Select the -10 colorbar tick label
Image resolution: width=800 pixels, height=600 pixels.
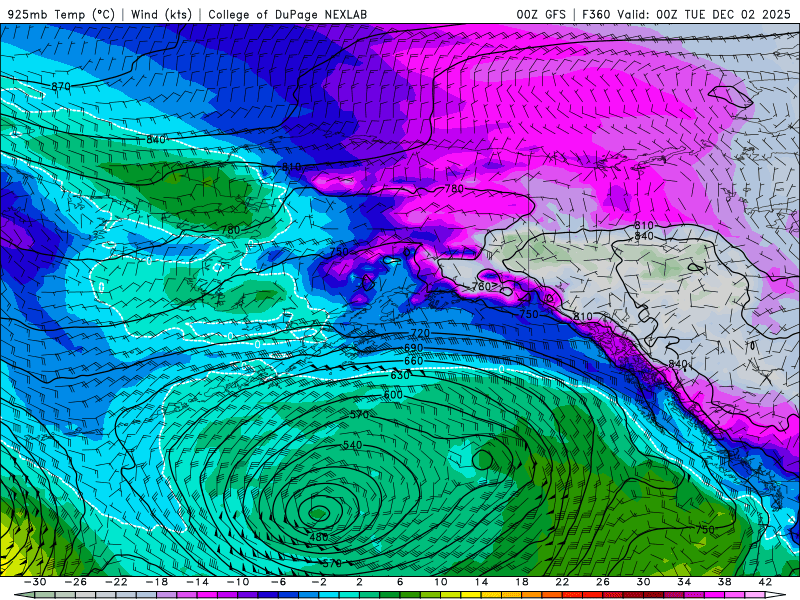click(238, 582)
